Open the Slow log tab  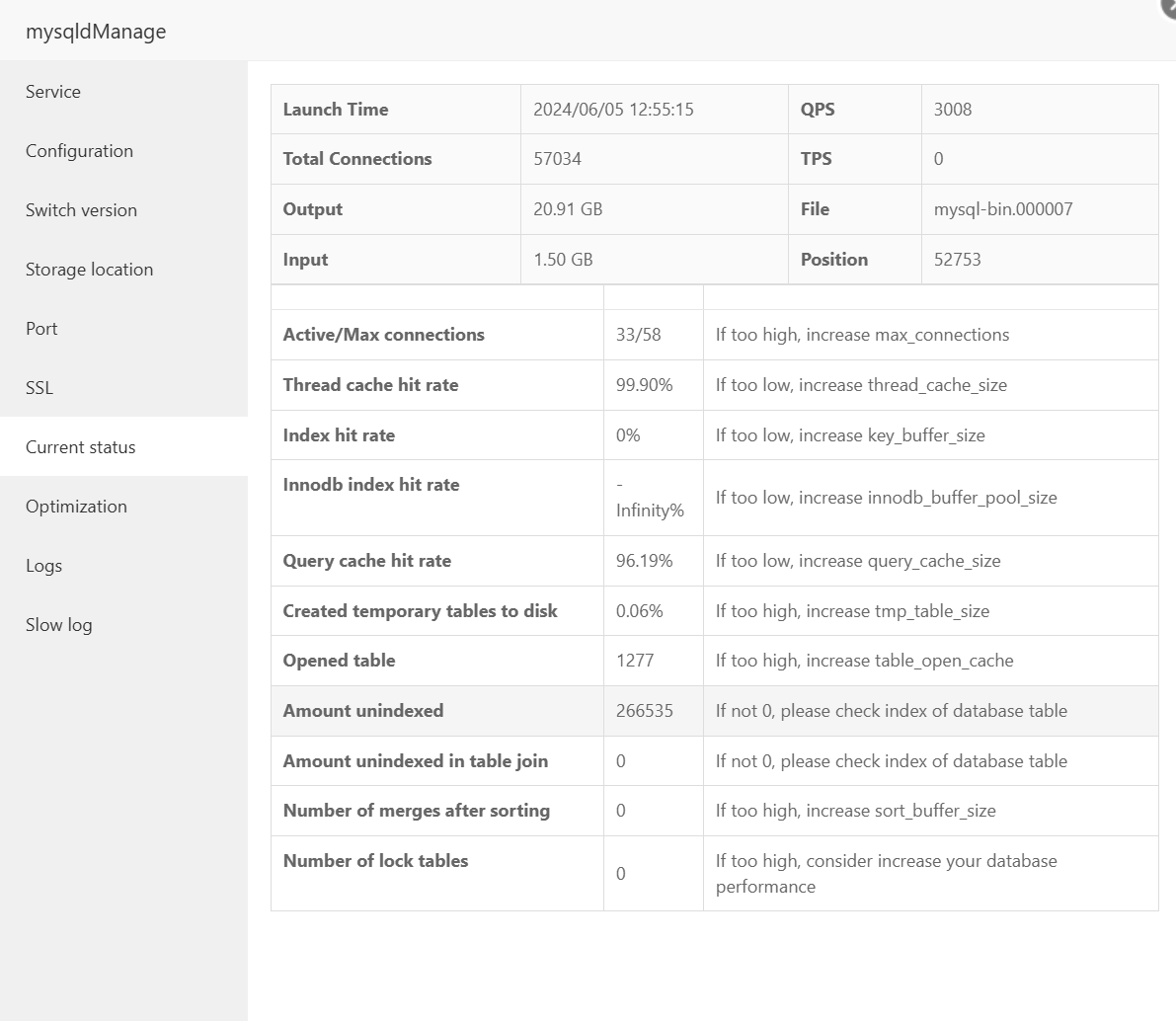(58, 625)
